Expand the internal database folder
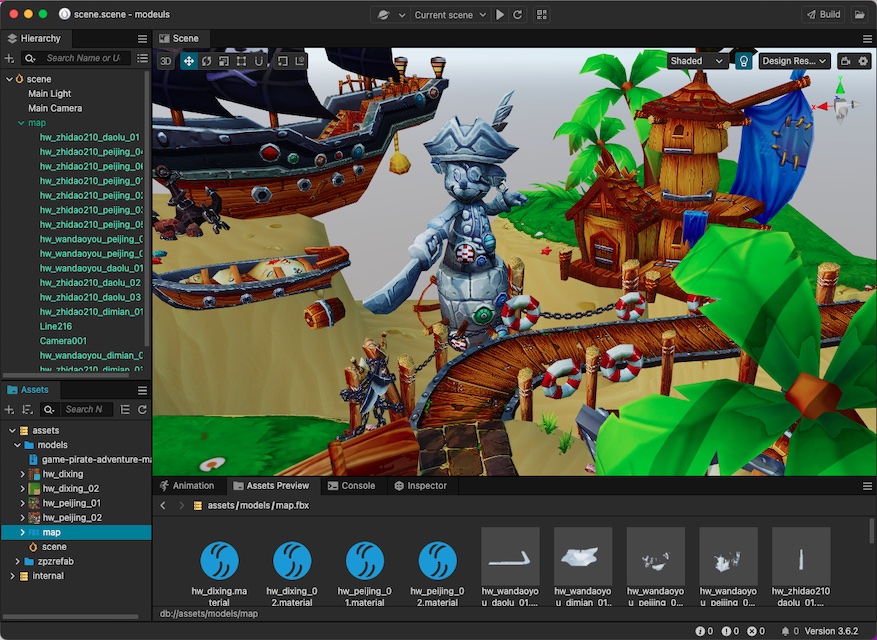Screen dimensions: 877x640 click(x=12, y=576)
